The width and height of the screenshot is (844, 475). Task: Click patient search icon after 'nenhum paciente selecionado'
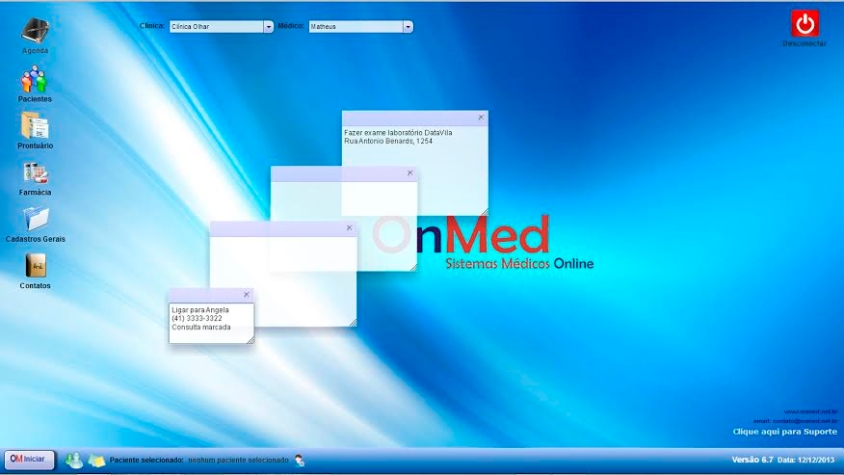299,460
